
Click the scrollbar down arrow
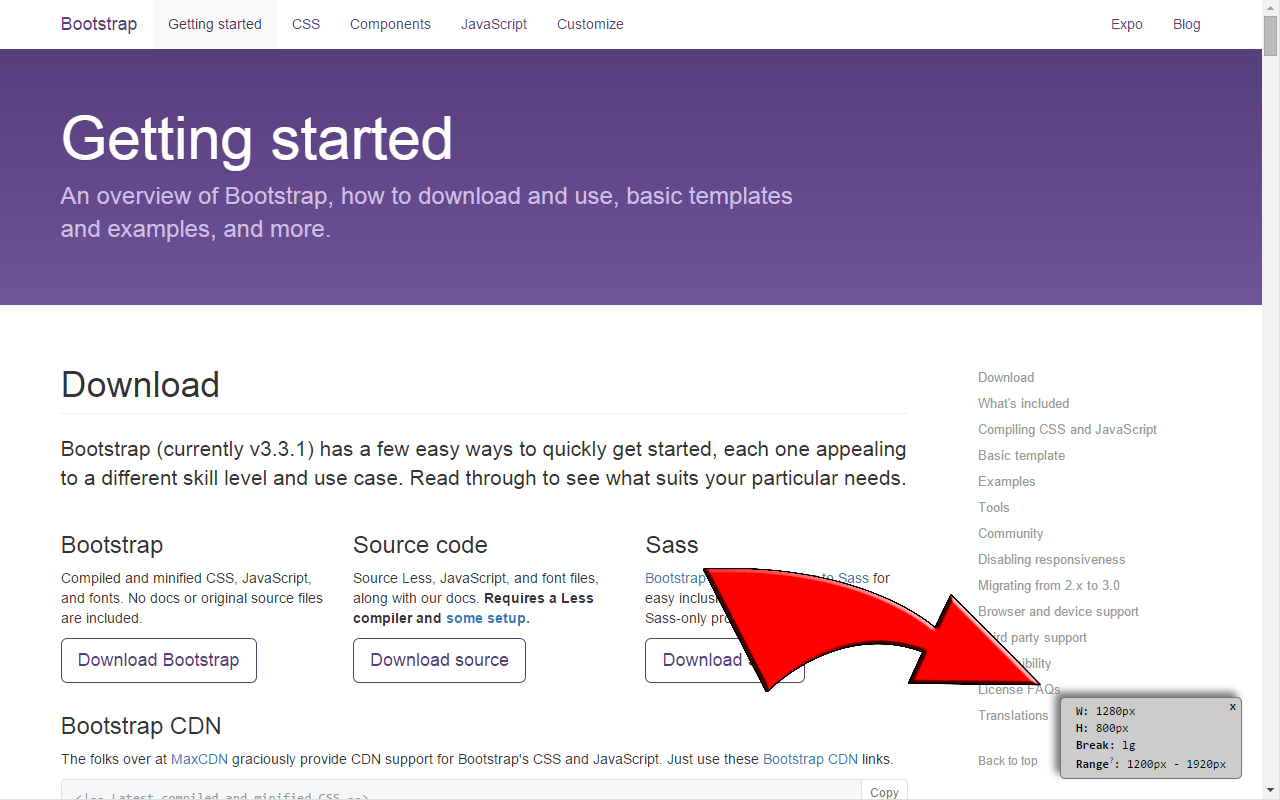coord(1271,792)
